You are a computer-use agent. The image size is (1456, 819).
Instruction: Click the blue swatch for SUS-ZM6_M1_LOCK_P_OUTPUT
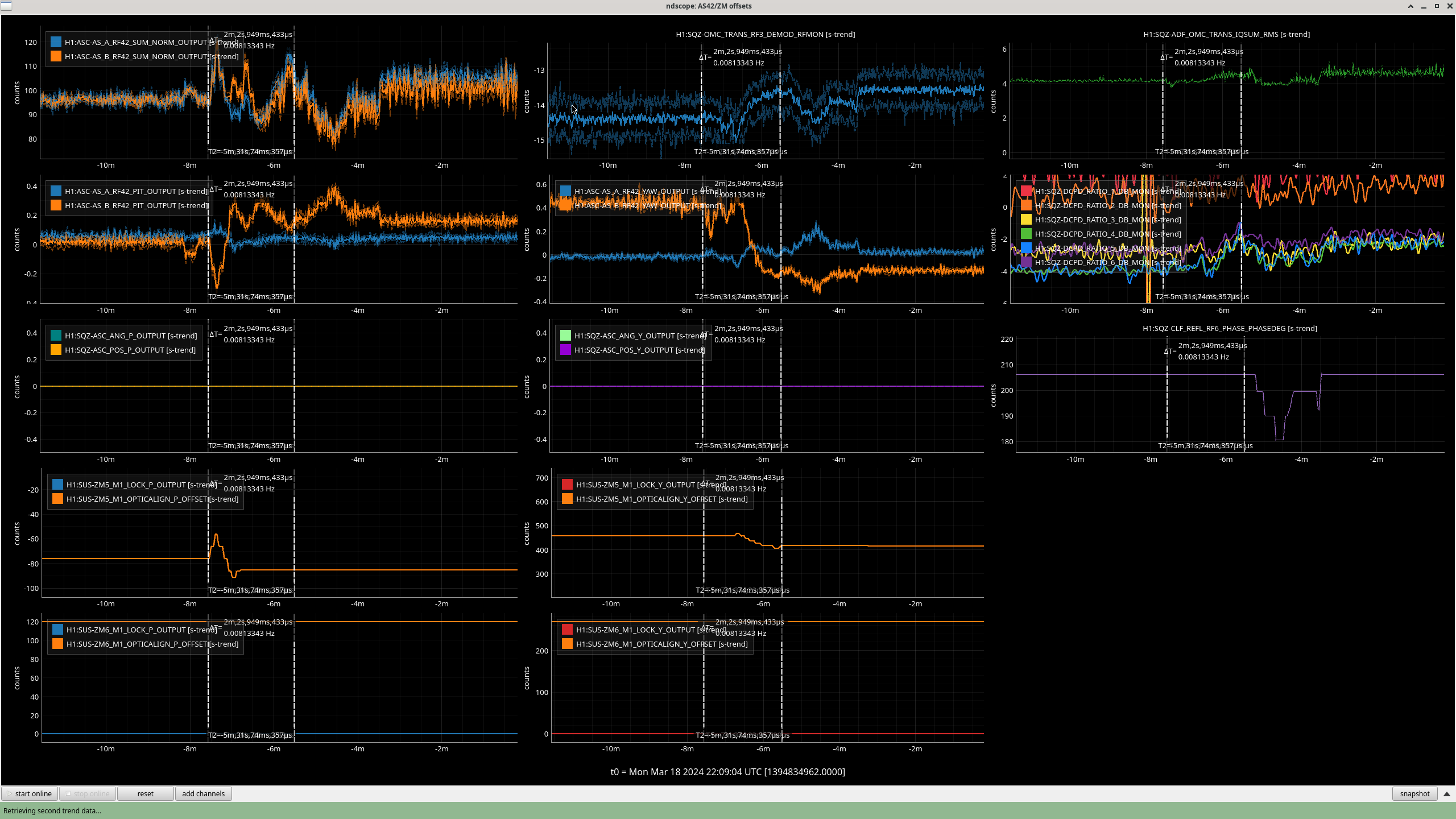[57, 630]
